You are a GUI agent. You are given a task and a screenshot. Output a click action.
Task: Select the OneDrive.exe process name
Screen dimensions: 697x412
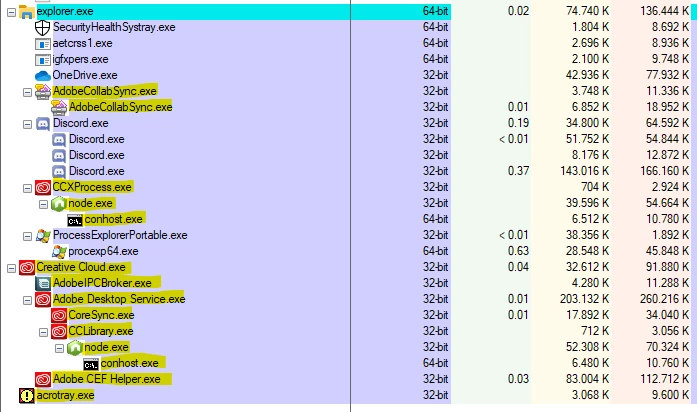[x=85, y=75]
